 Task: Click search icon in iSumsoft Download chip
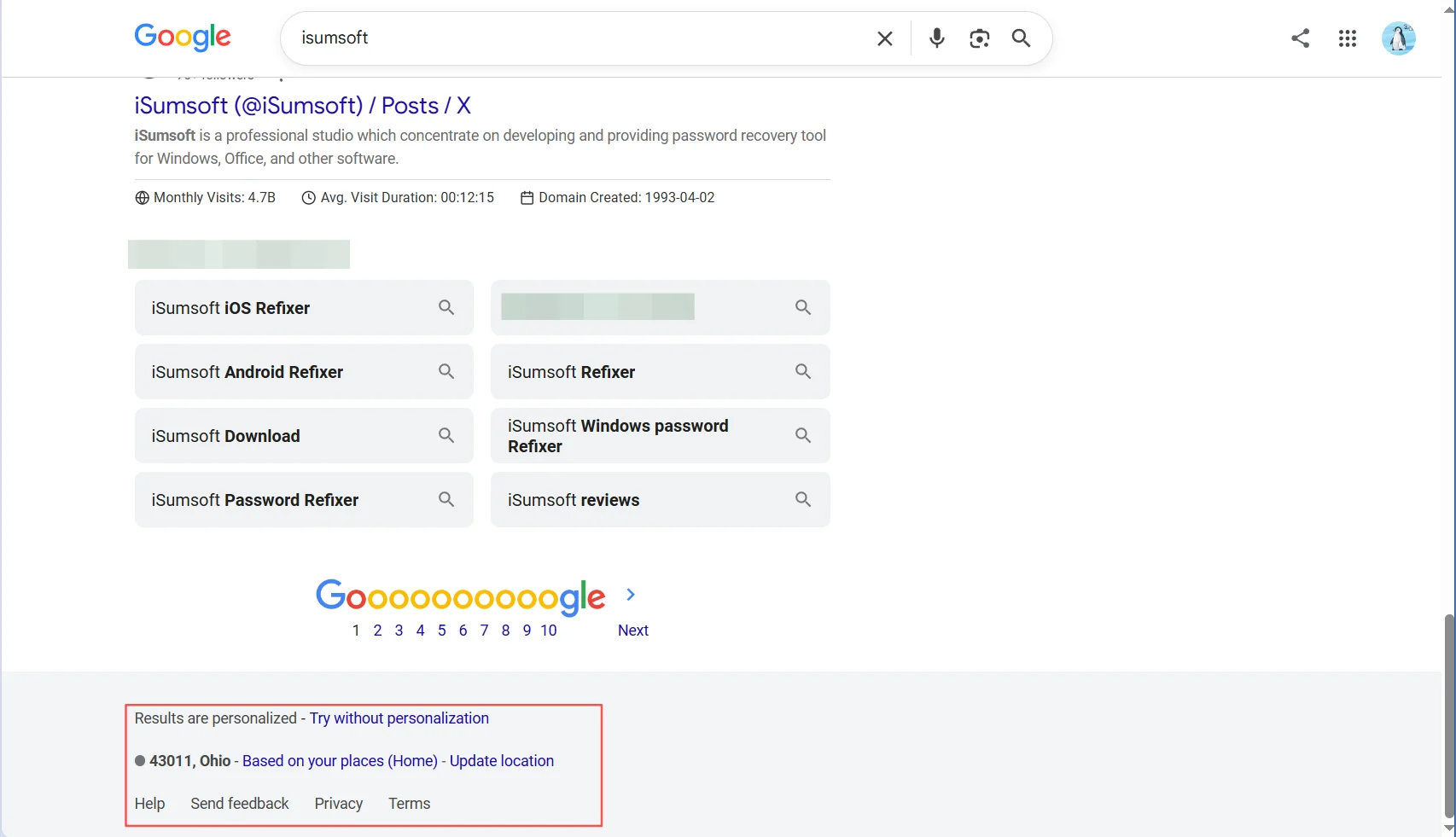pyautogui.click(x=446, y=435)
